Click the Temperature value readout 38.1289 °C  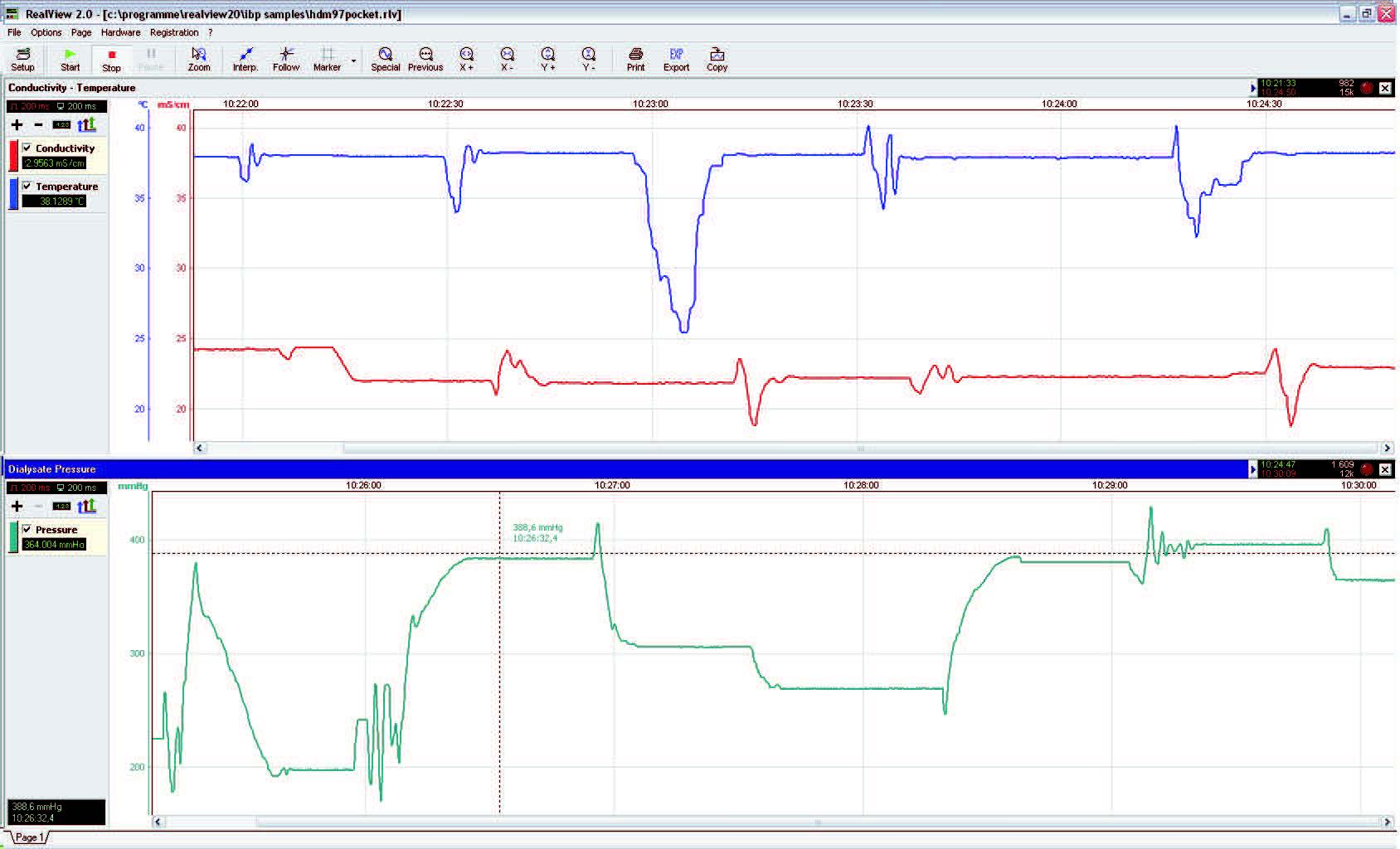[x=55, y=201]
